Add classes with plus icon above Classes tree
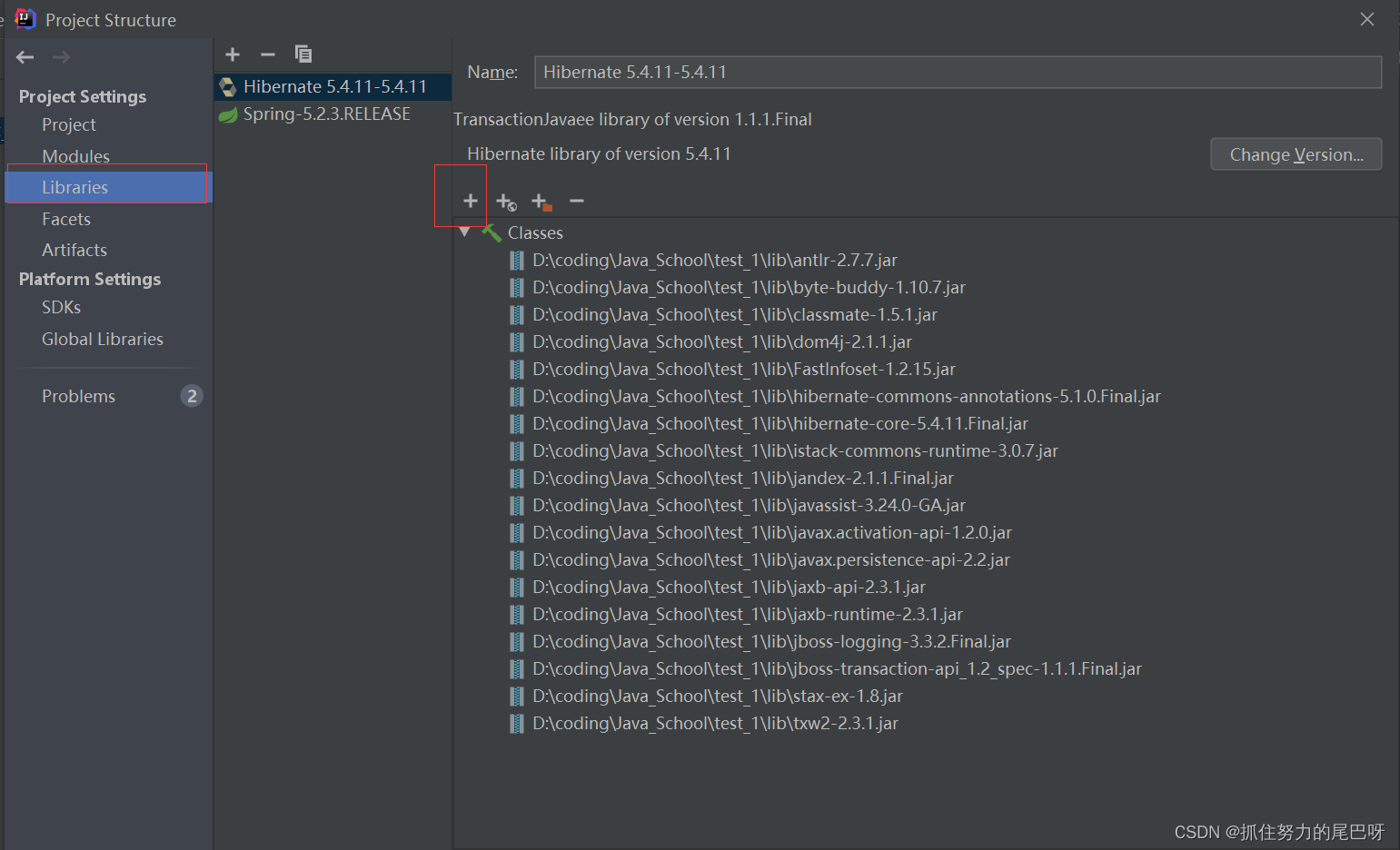 [471, 201]
